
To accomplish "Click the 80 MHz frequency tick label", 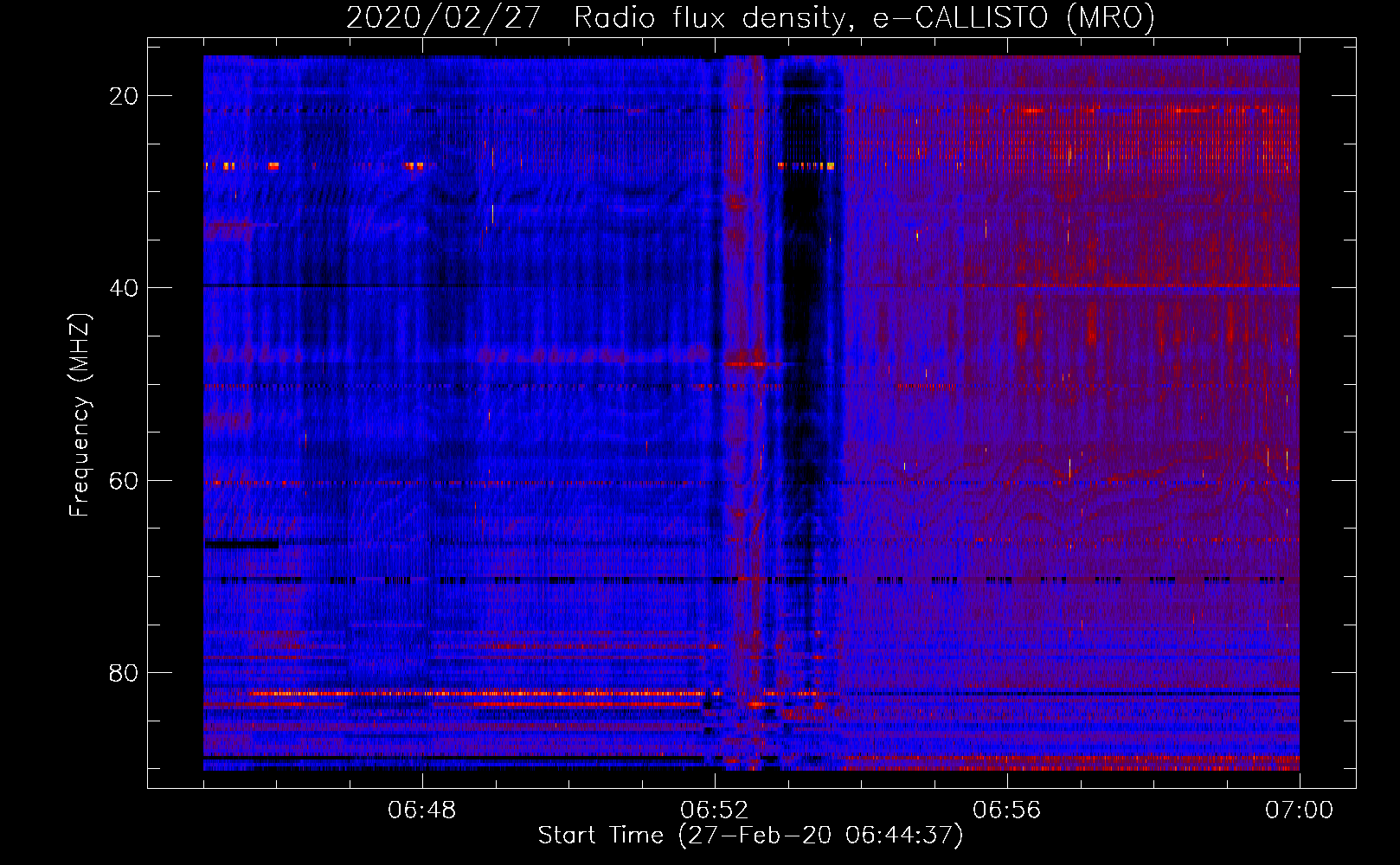I will click(x=124, y=673).
